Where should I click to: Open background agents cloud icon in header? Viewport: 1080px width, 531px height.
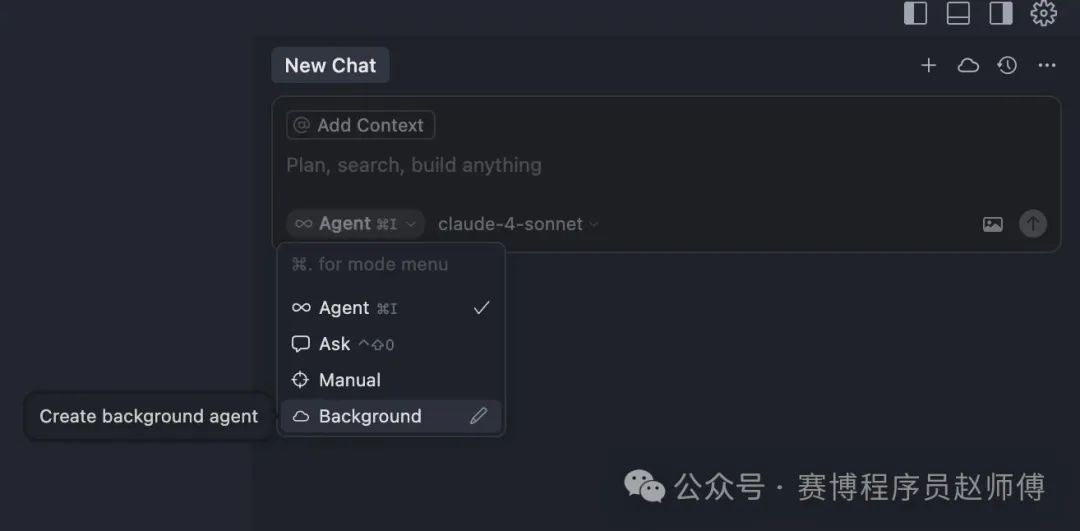(968, 65)
